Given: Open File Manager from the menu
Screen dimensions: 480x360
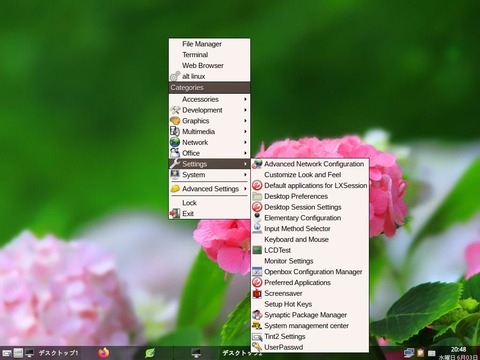Looking at the screenshot, I should [209, 44].
